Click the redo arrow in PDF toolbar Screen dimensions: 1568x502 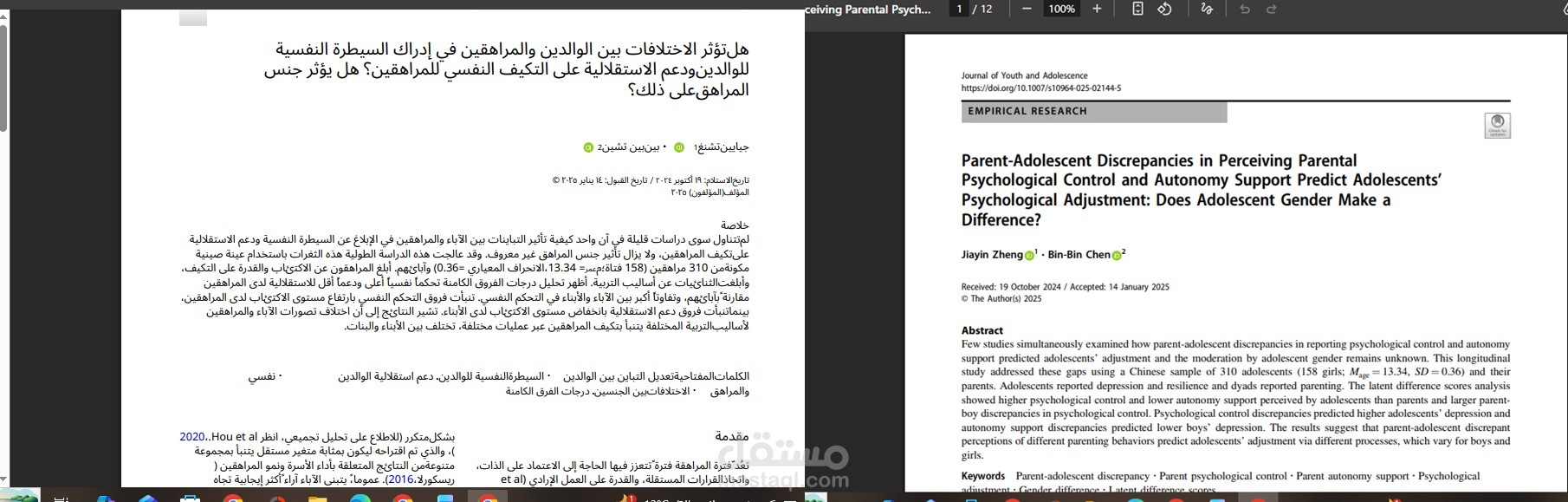pyautogui.click(x=1272, y=9)
